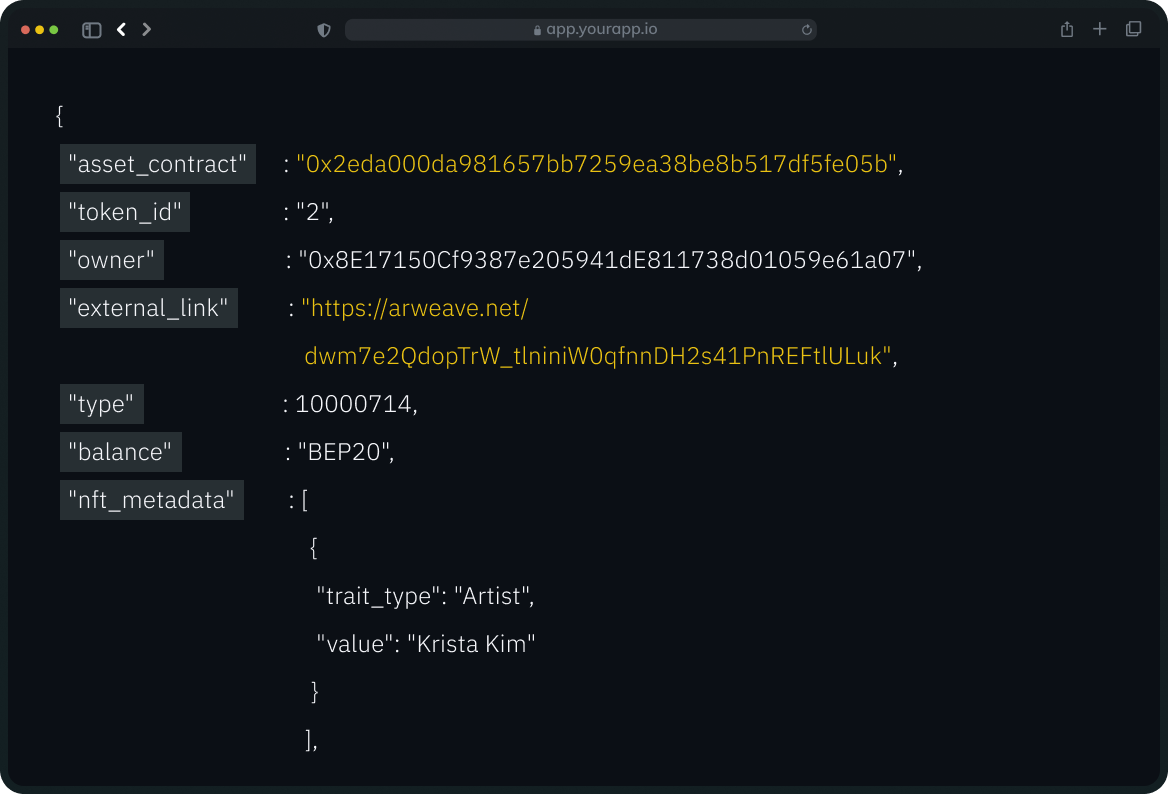Select the "asset_contract" key label
This screenshot has width=1168, height=794.
157,164
